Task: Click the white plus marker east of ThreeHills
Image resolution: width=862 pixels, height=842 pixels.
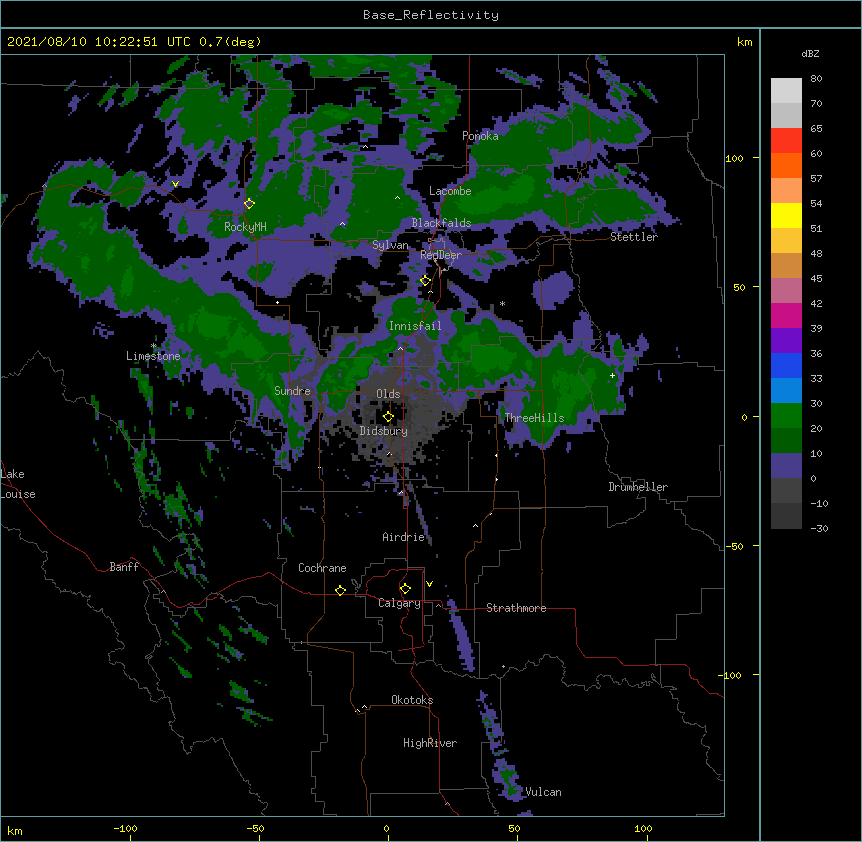Action: [612, 375]
